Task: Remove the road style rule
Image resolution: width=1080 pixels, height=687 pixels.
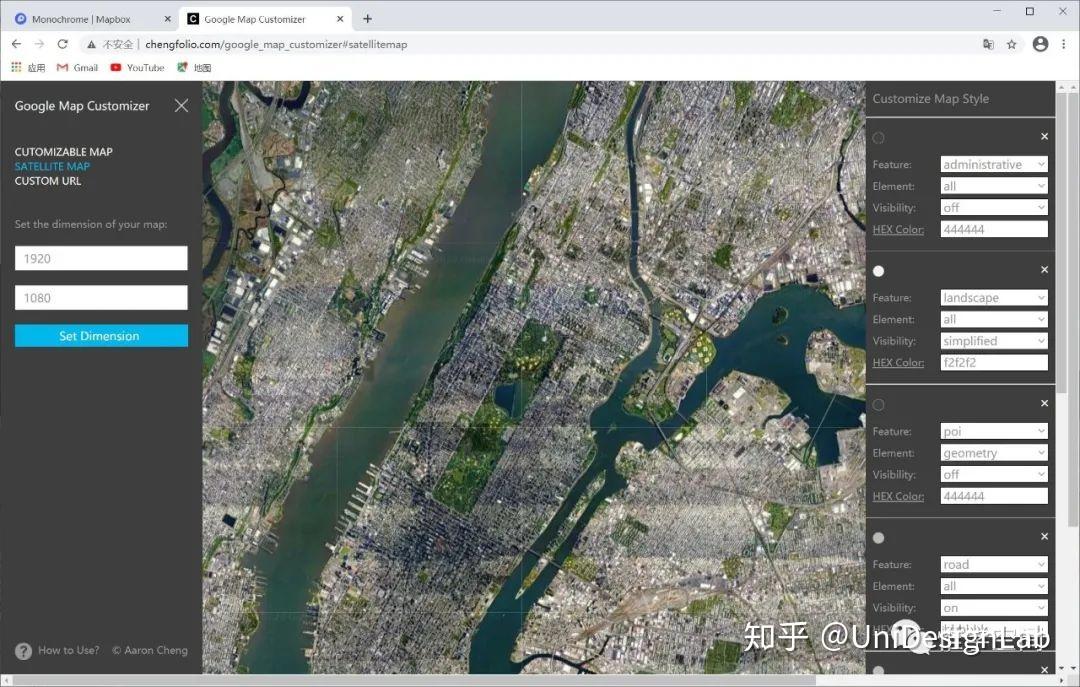Action: pos(1044,536)
